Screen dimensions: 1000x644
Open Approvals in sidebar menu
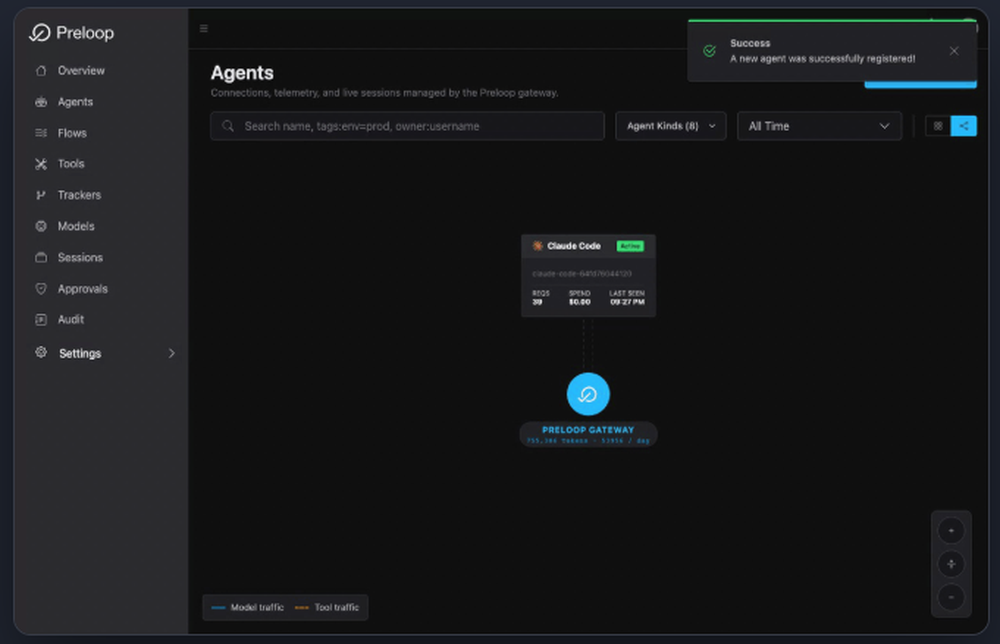82,289
